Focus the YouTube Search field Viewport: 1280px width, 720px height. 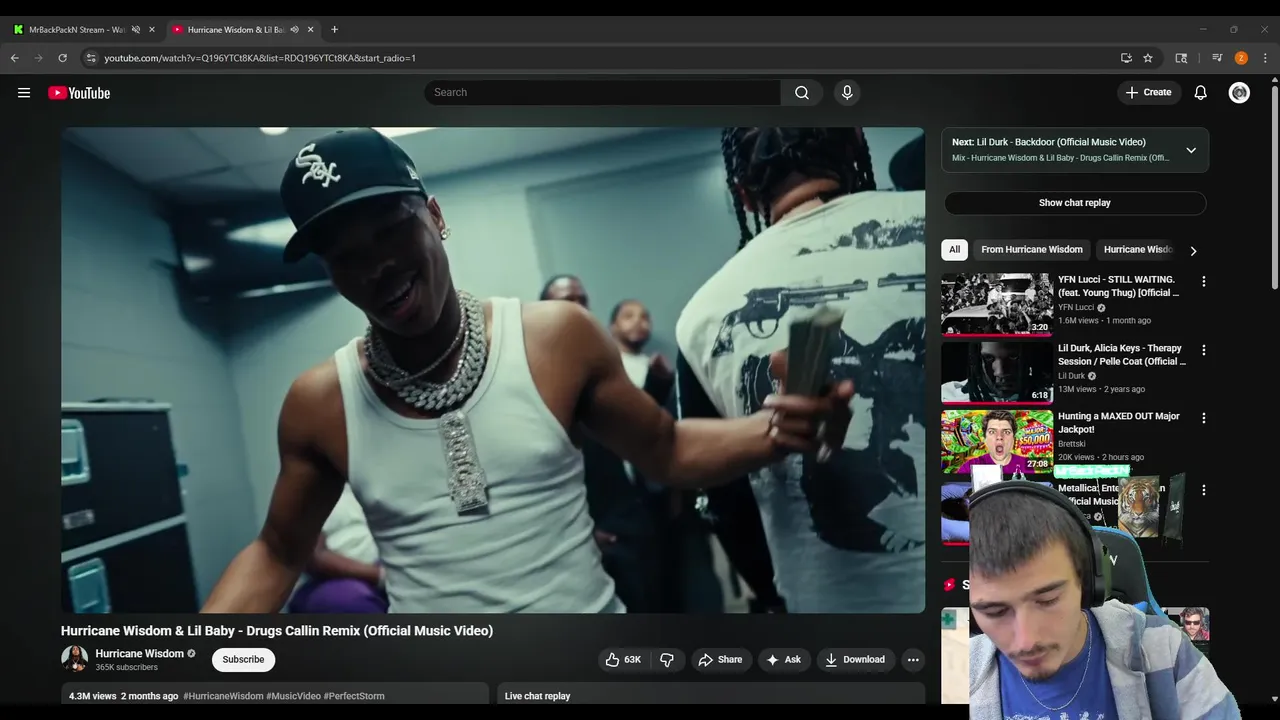tap(602, 92)
